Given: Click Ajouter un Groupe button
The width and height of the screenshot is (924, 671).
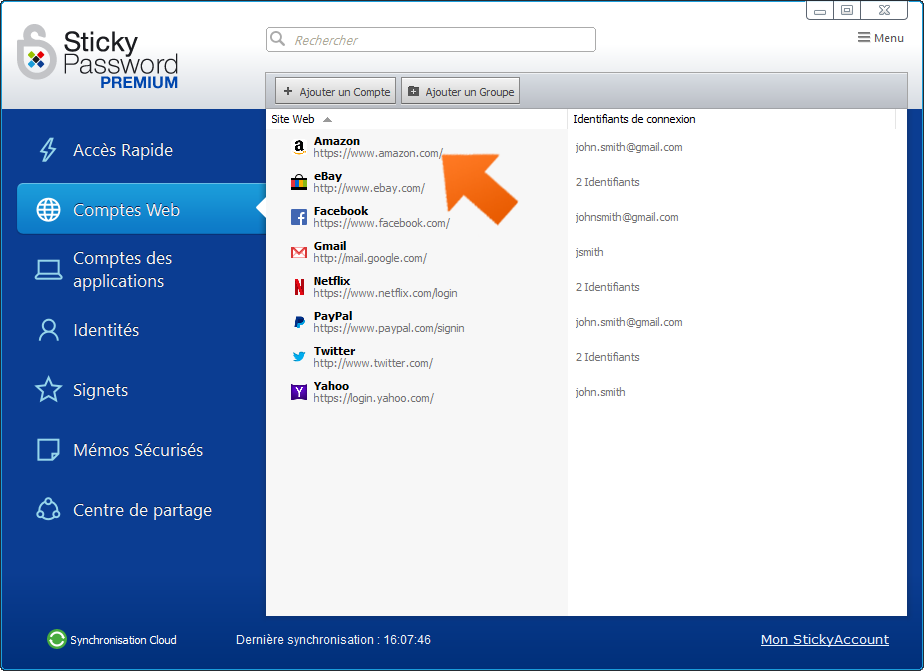Looking at the screenshot, I should tap(460, 91).
